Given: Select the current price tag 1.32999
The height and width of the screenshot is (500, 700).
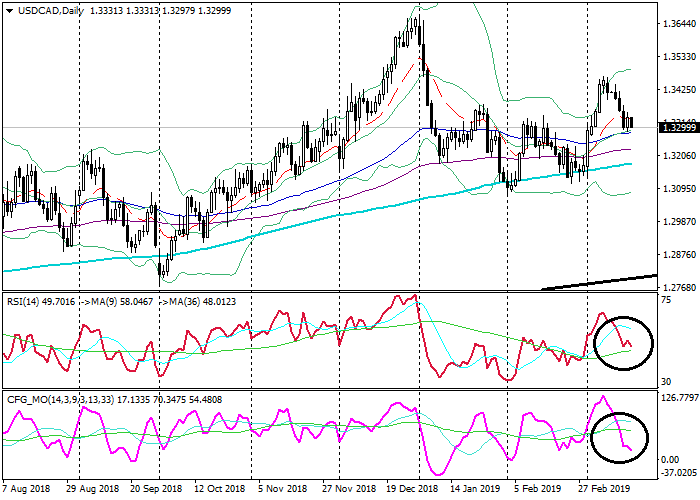Looking at the screenshot, I should pyautogui.click(x=677, y=127).
